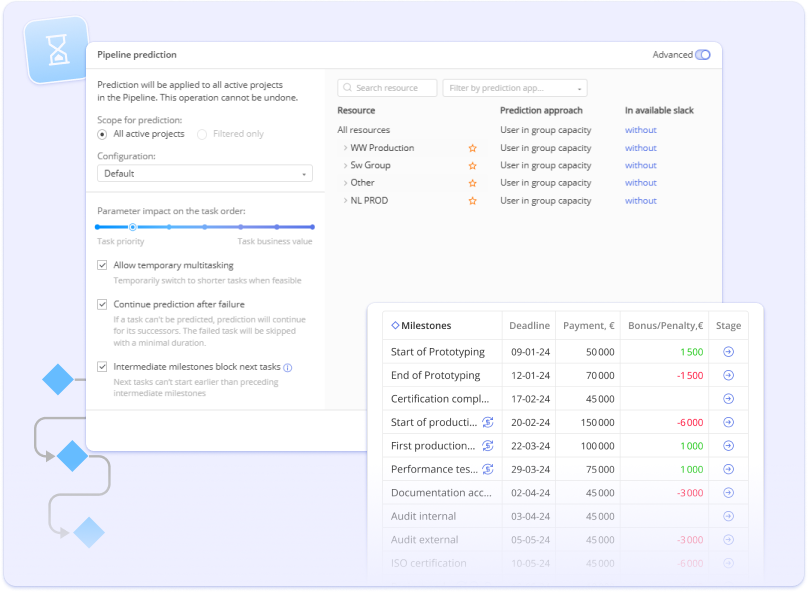Expand the NL PROD resource group

[345, 200]
